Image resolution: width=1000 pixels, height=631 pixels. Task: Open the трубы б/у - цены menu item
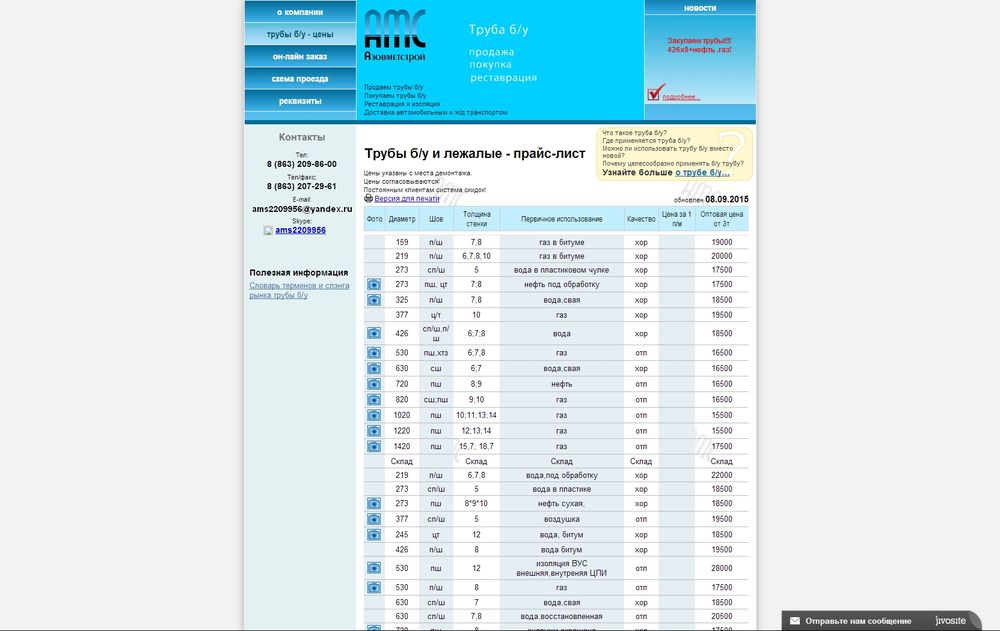[300, 34]
